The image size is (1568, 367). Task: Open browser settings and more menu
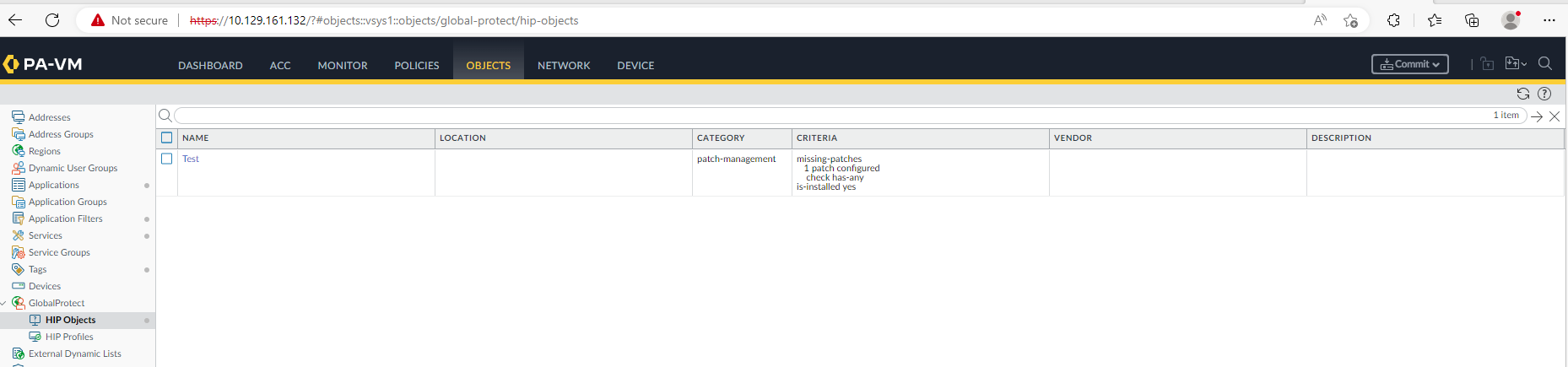1549,20
